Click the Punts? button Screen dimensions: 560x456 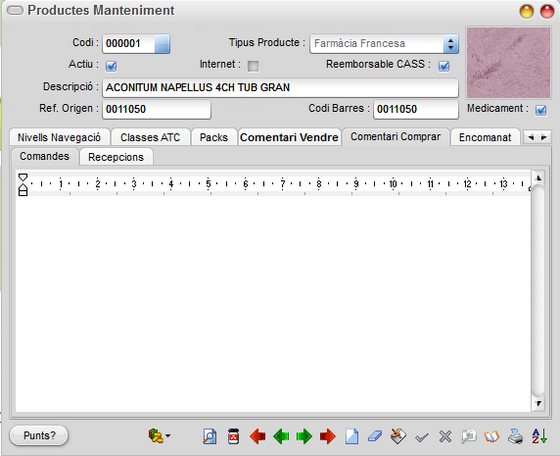click(x=39, y=436)
